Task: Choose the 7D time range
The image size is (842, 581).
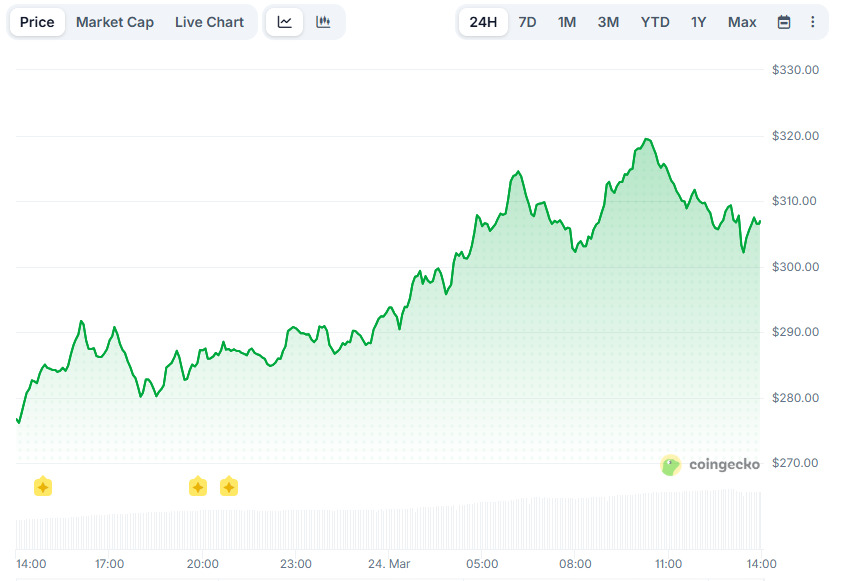Action: click(x=527, y=22)
